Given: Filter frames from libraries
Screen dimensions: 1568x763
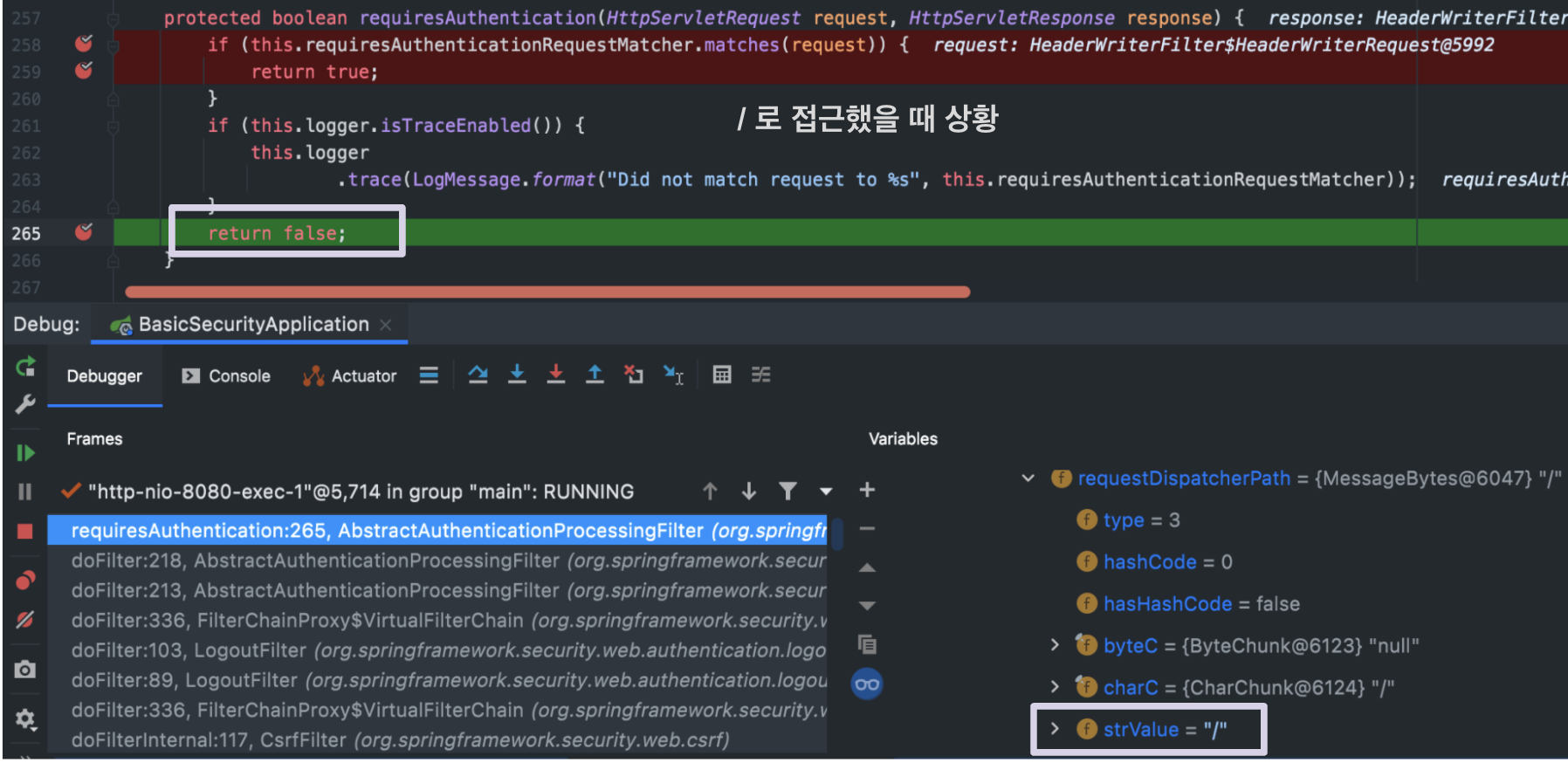Looking at the screenshot, I should click(787, 491).
